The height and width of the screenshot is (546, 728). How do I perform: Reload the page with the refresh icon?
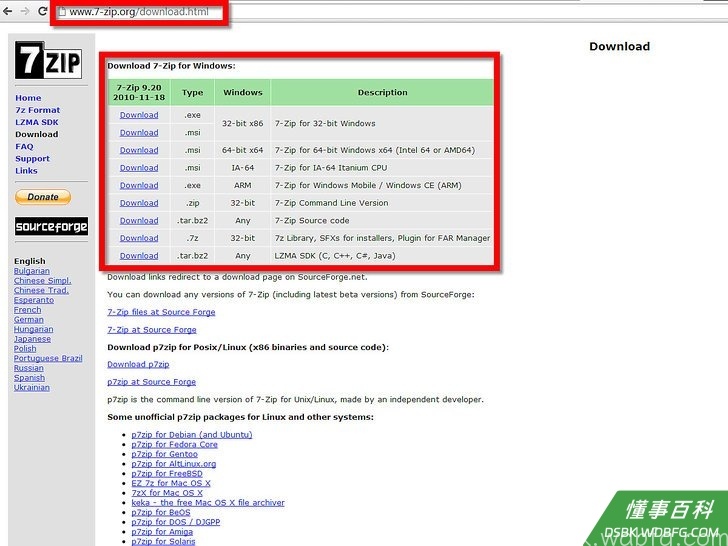tap(42, 11)
